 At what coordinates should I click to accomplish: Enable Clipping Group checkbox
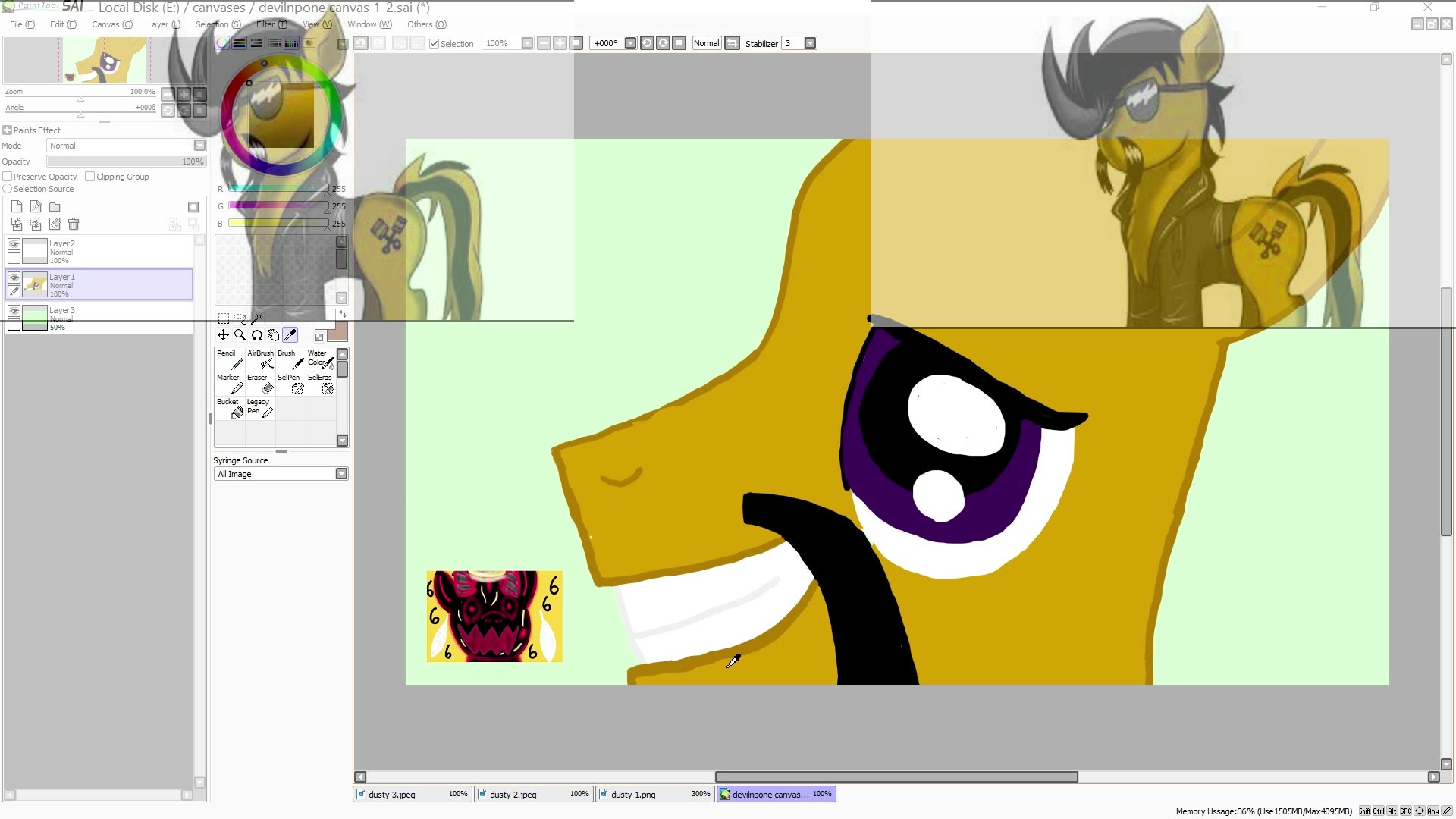[90, 177]
